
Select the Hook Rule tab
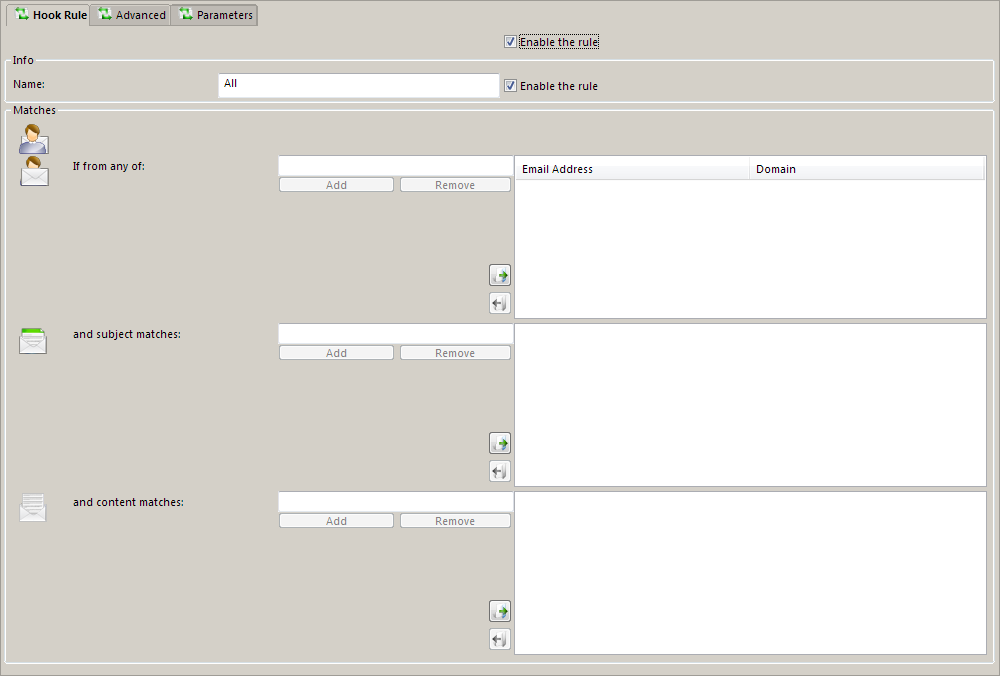[50, 15]
